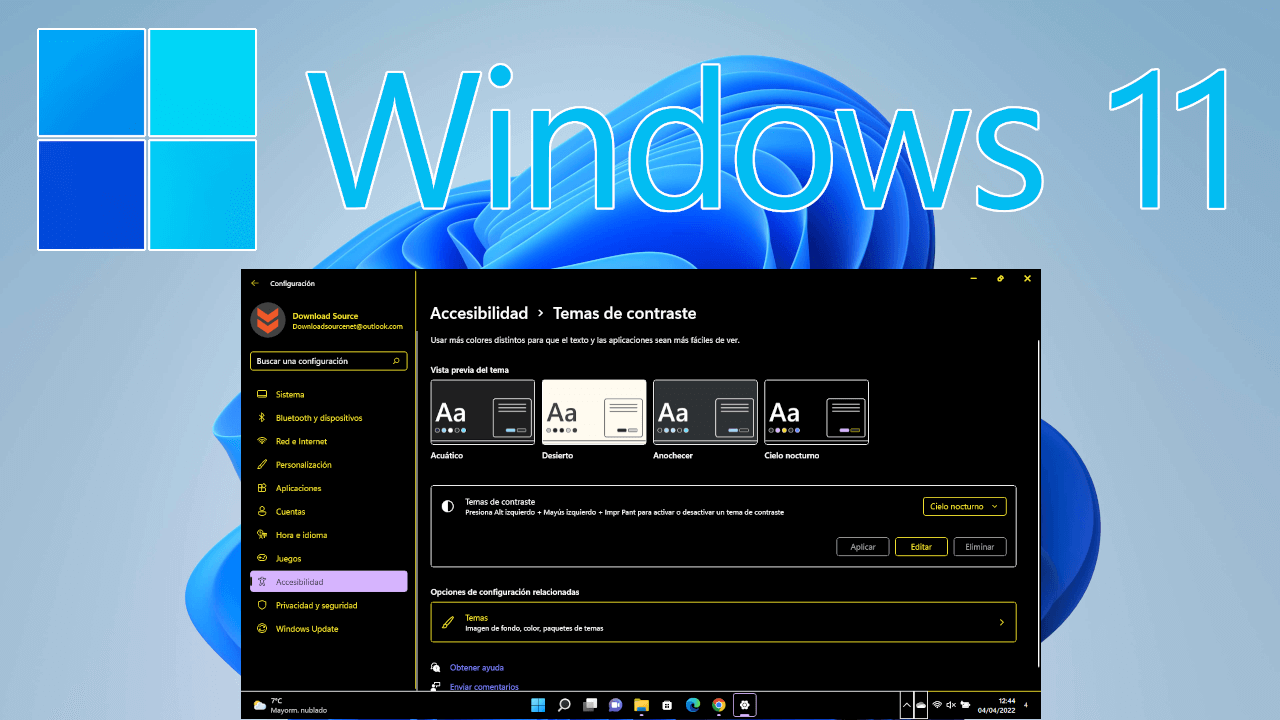Image resolution: width=1280 pixels, height=720 pixels.
Task: Click the settings window vertical scrollbar
Action: coord(1038,505)
